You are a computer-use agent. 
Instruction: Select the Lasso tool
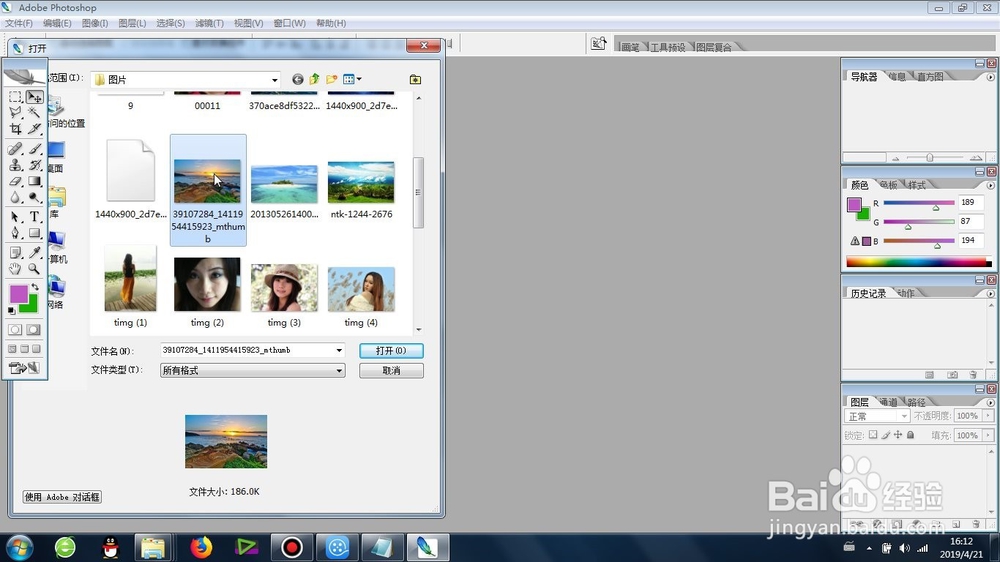tap(15, 113)
